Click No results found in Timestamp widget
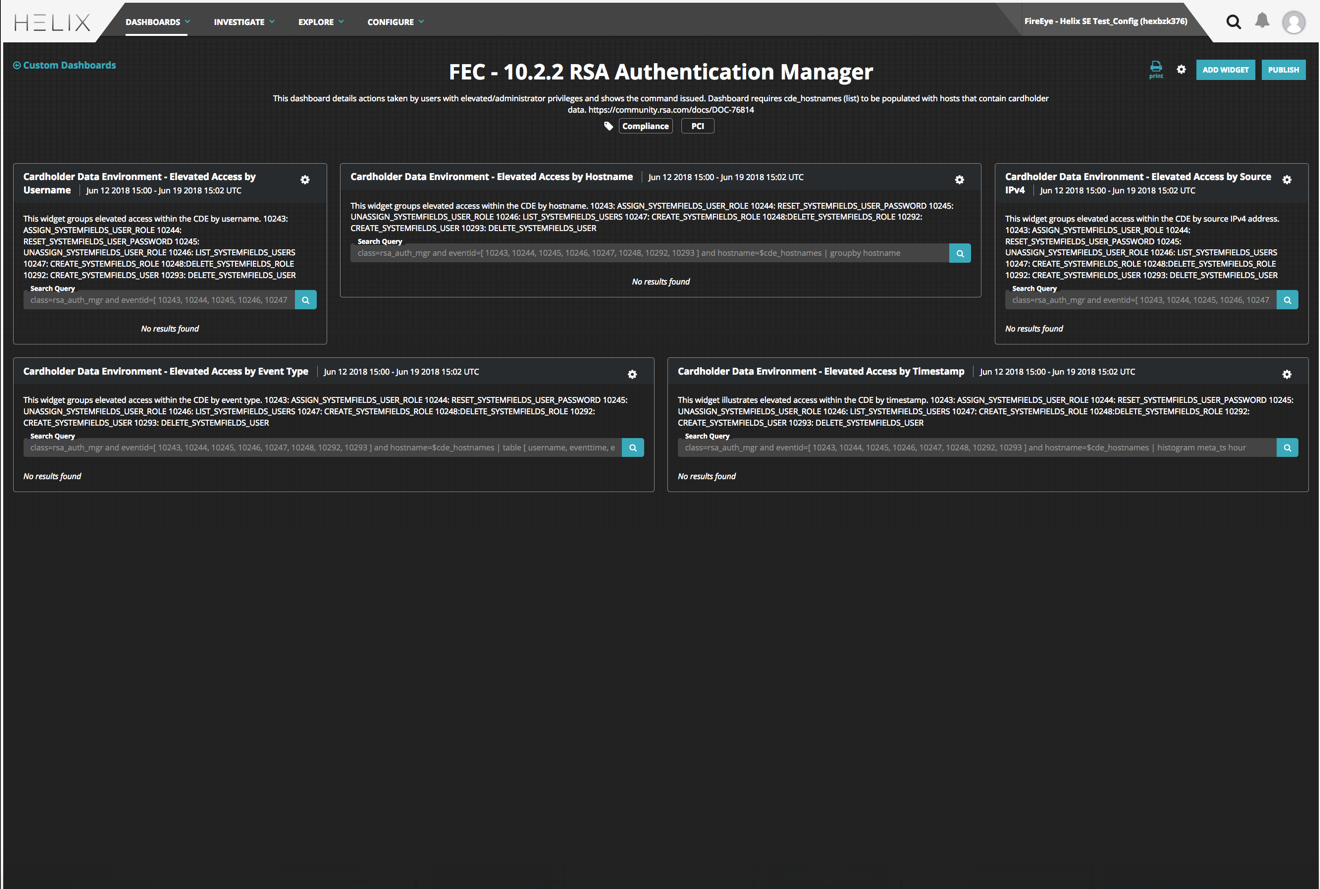This screenshot has width=1320, height=889. [x=707, y=476]
